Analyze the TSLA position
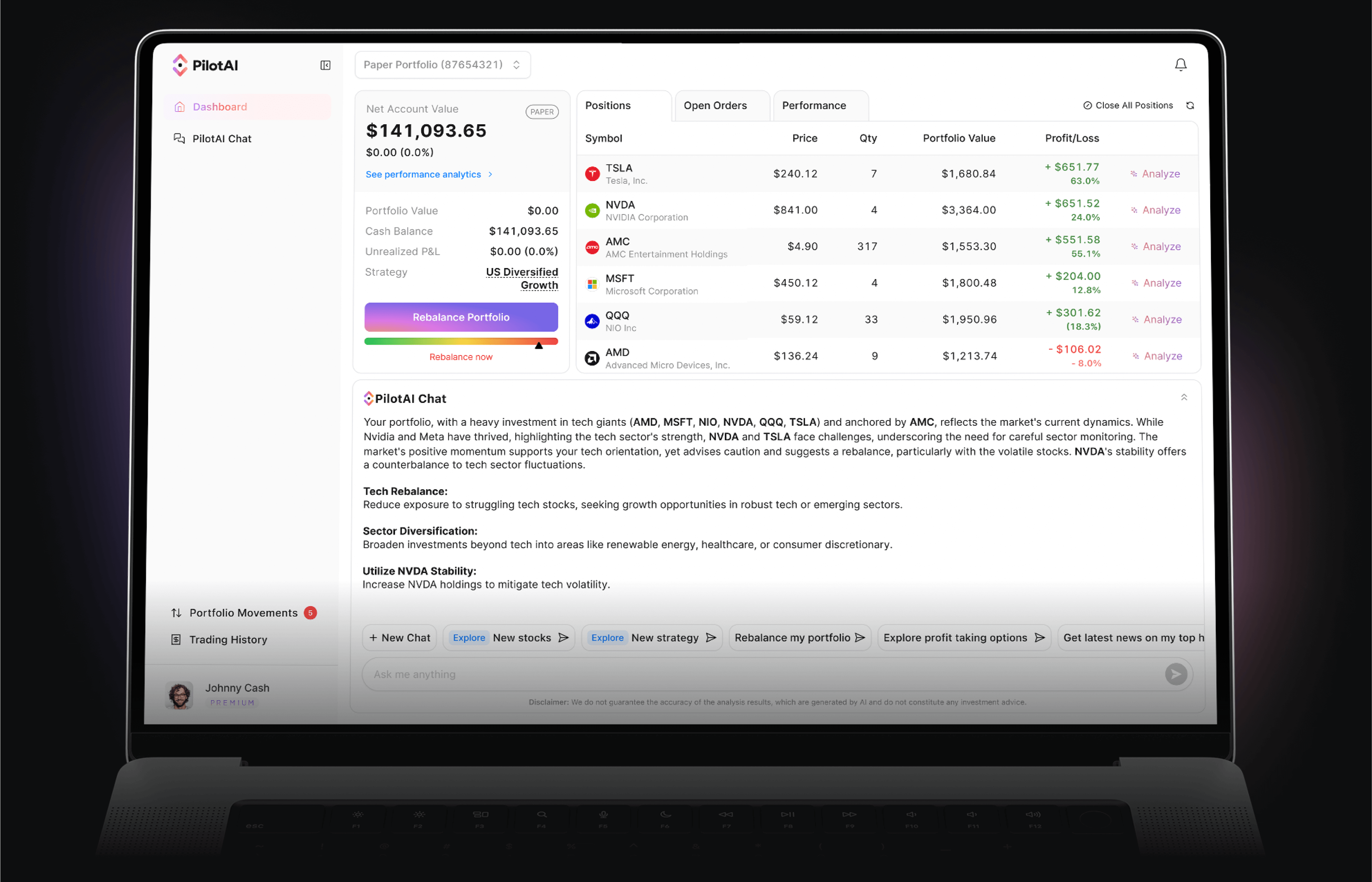 pos(1155,174)
